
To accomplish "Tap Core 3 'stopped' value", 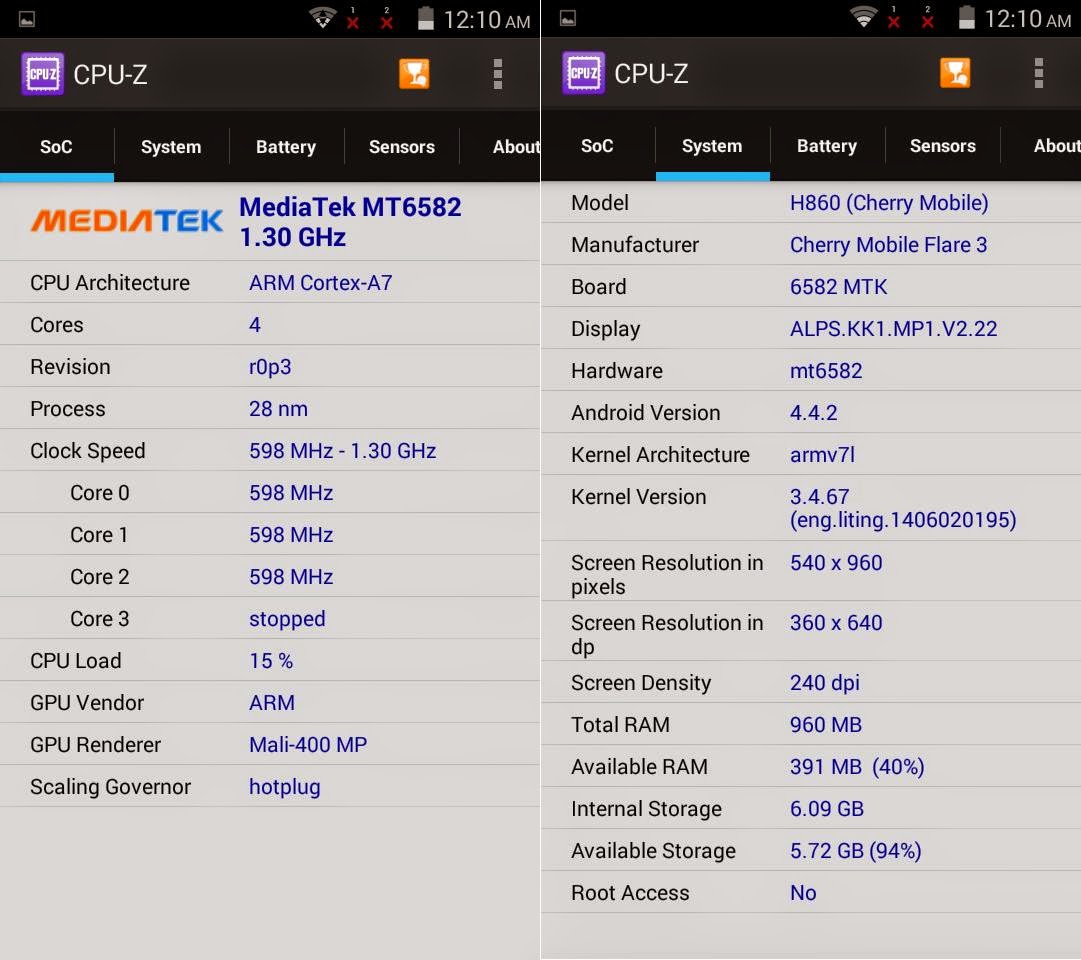I will click(x=287, y=619).
